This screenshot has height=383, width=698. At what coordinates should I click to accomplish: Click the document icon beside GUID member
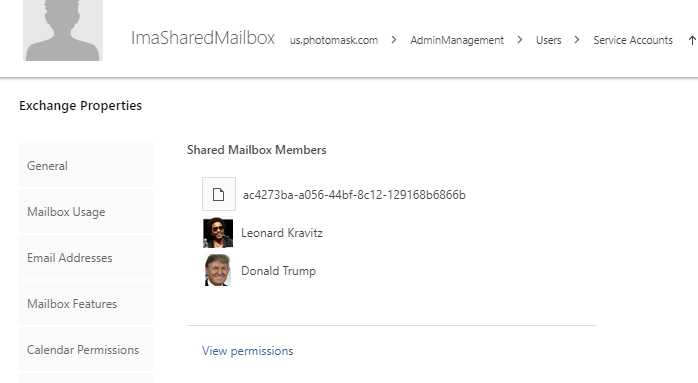(x=219, y=194)
